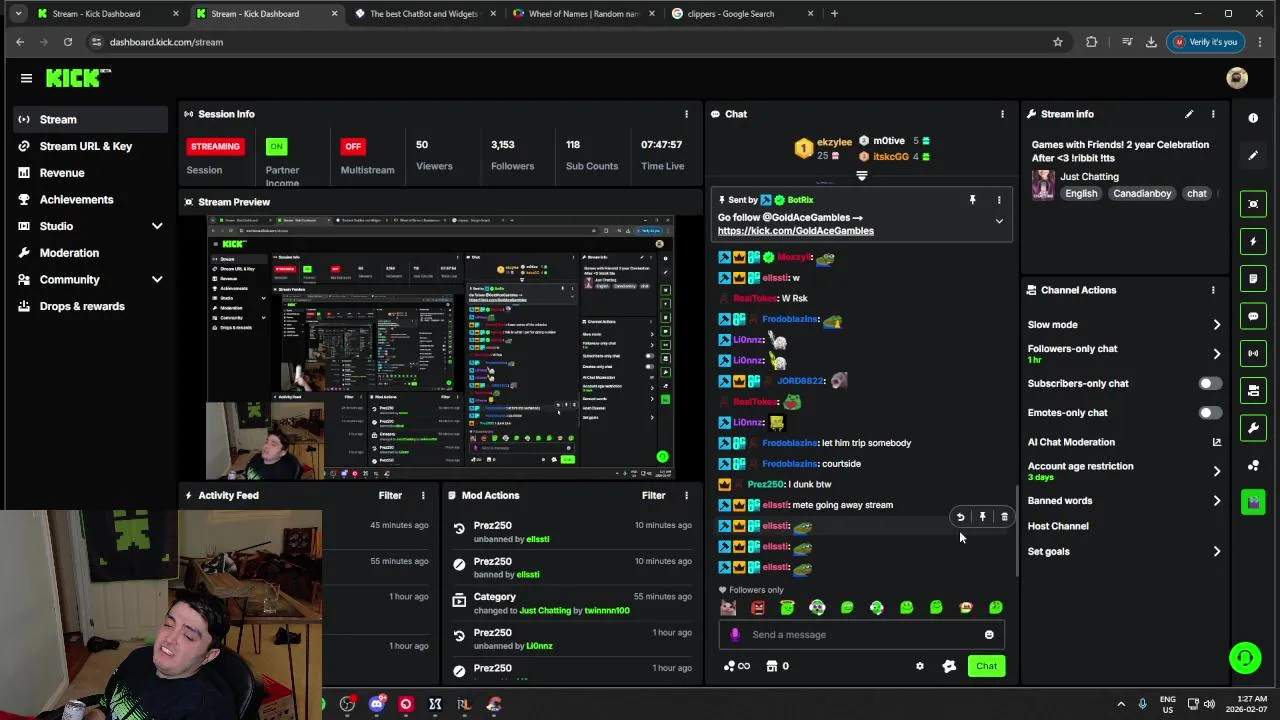Click the user avatar in top right

(x=1237, y=78)
